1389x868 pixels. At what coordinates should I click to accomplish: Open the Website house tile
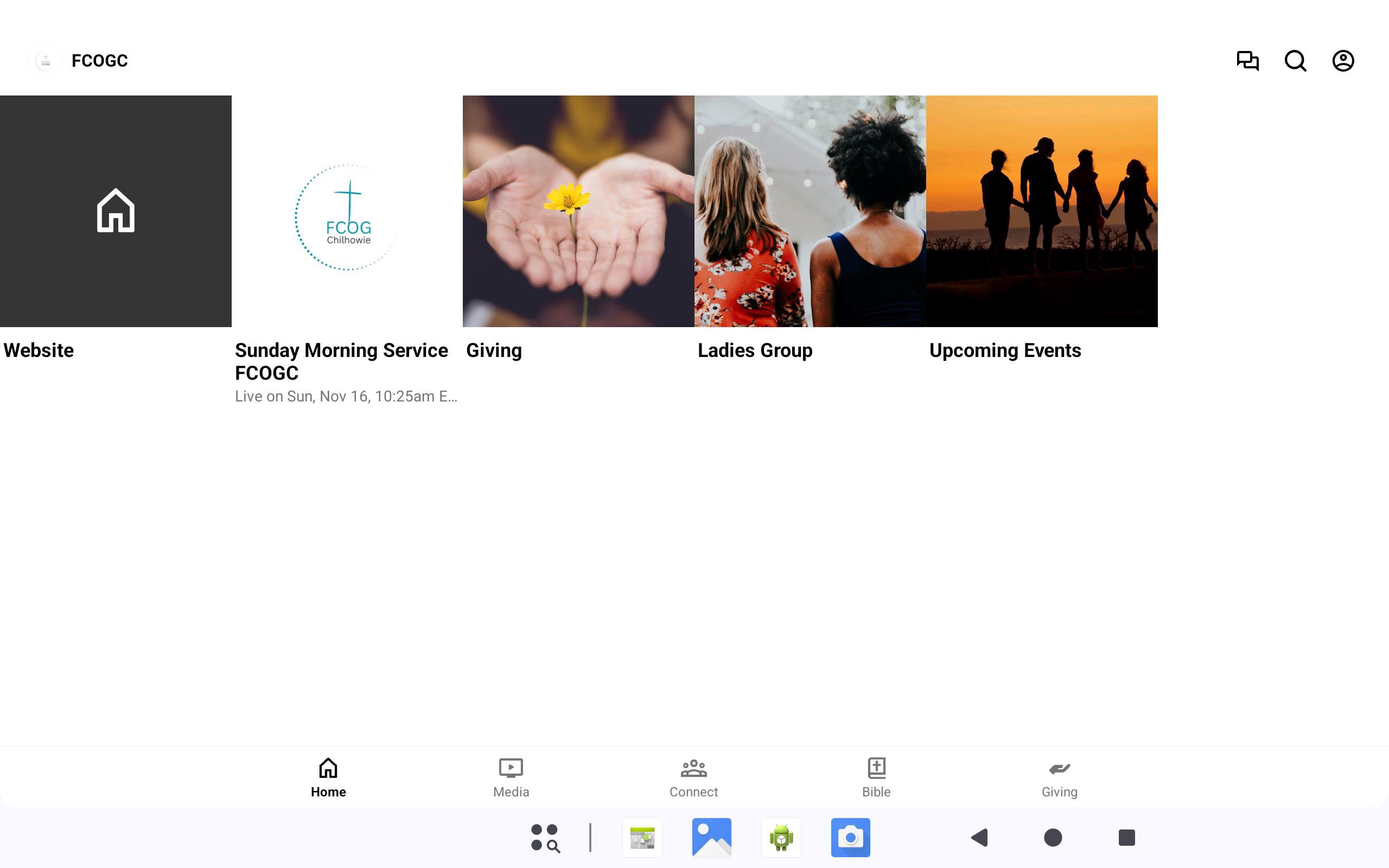click(x=116, y=210)
